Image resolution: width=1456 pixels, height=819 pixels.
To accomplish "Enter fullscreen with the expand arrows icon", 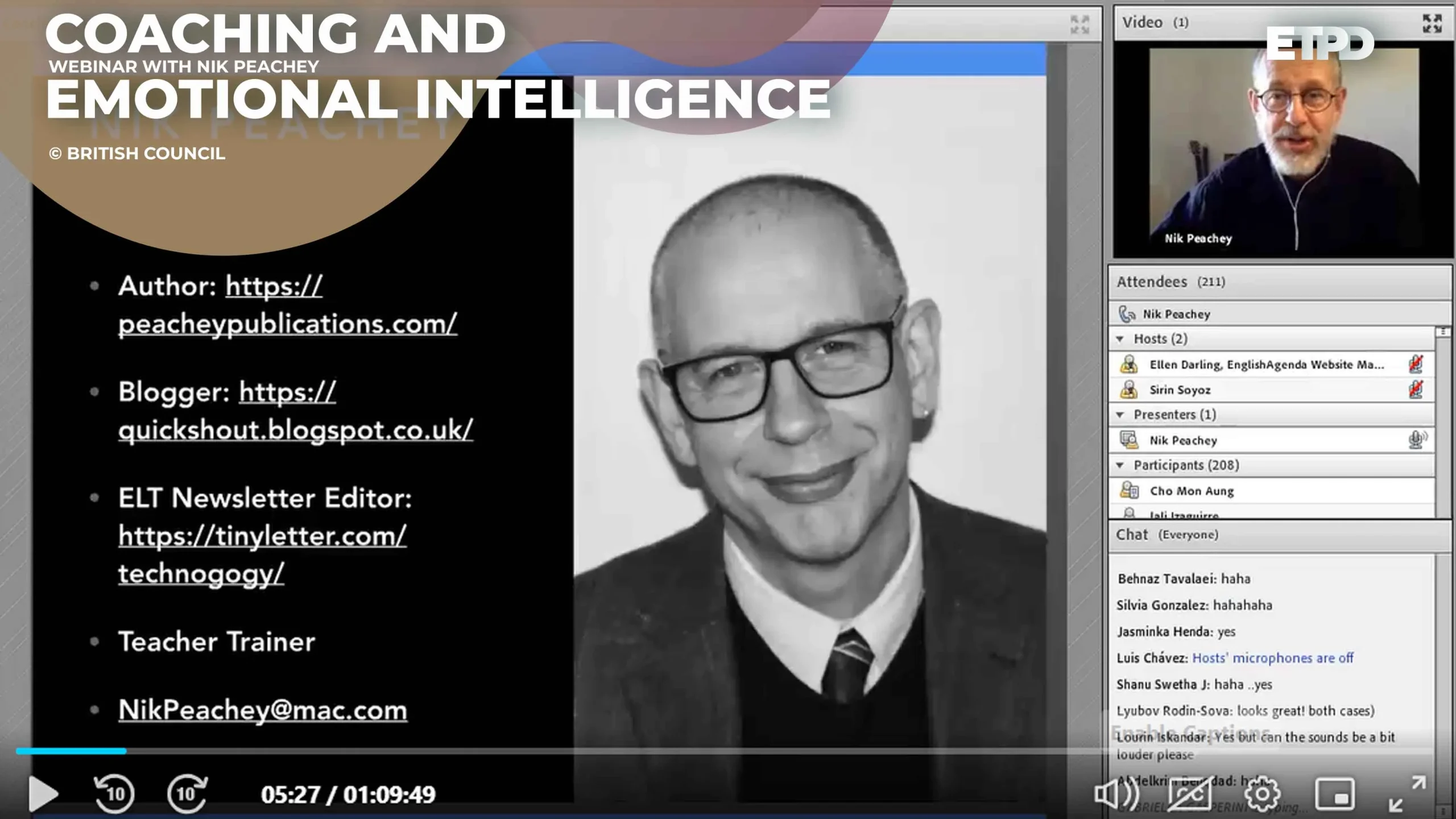I will [1407, 794].
